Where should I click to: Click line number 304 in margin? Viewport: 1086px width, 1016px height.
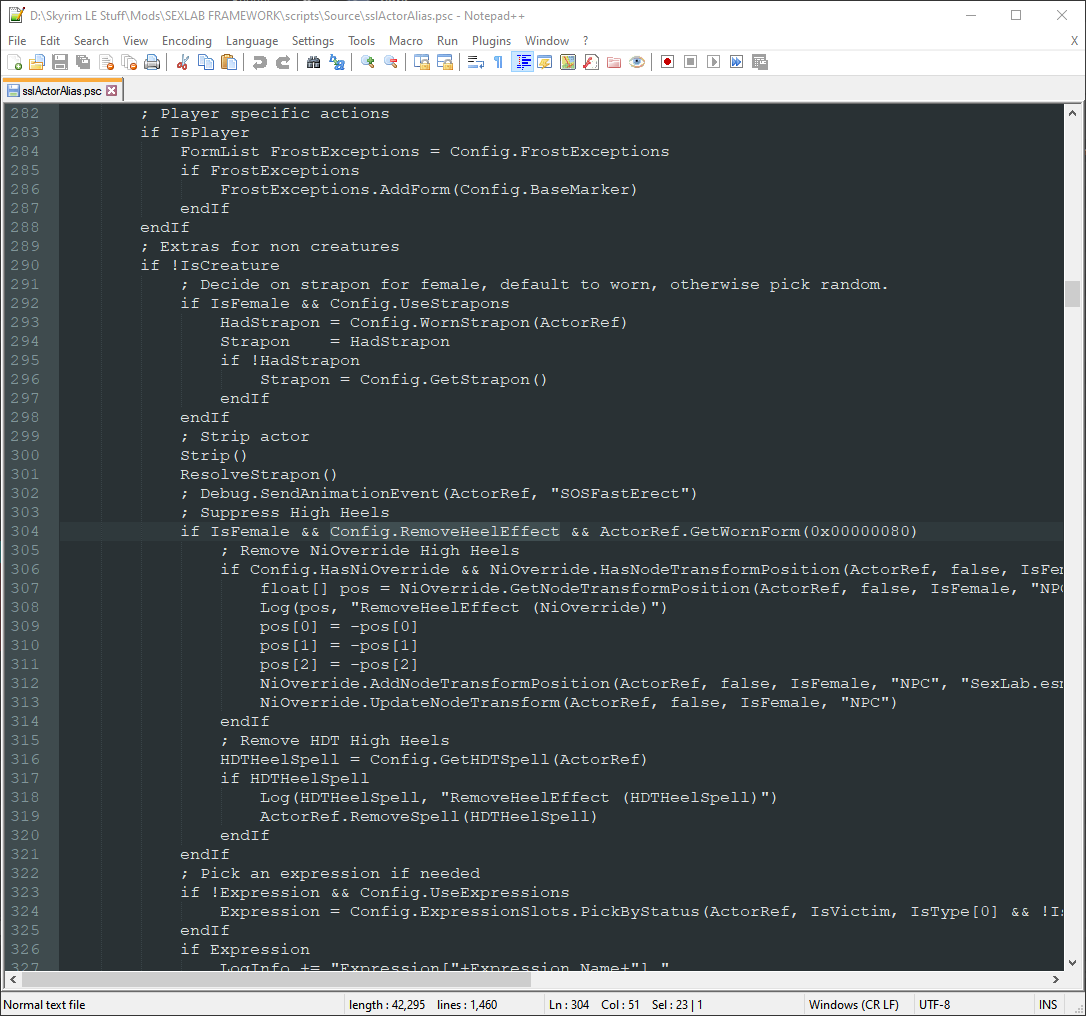(25, 531)
